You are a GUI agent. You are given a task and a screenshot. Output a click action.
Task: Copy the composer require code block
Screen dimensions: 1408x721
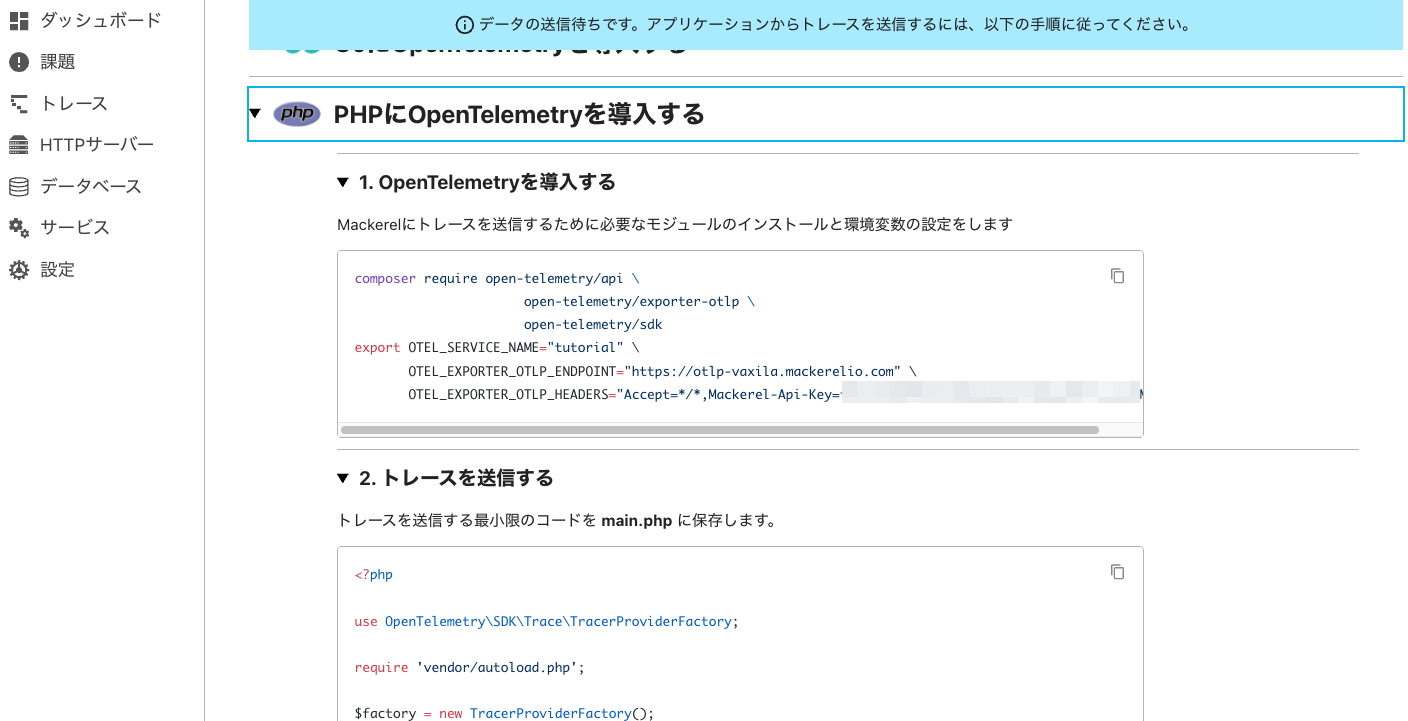pyautogui.click(x=1118, y=276)
